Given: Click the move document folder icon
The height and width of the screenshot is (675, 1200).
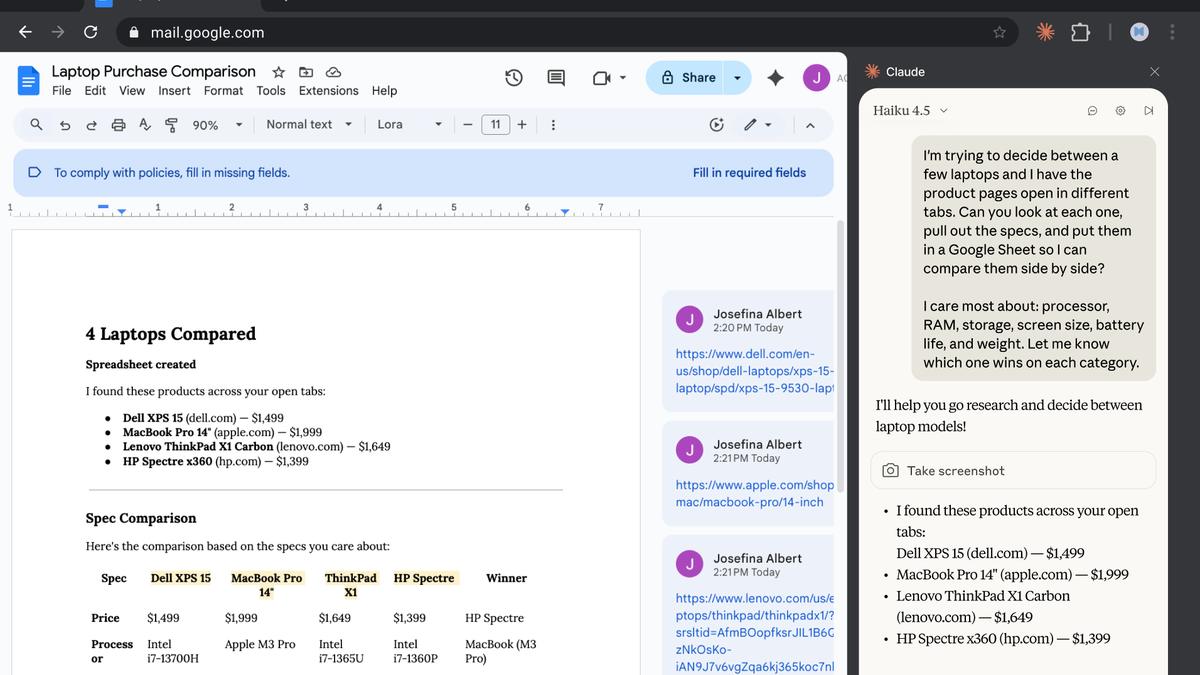Looking at the screenshot, I should pos(306,72).
